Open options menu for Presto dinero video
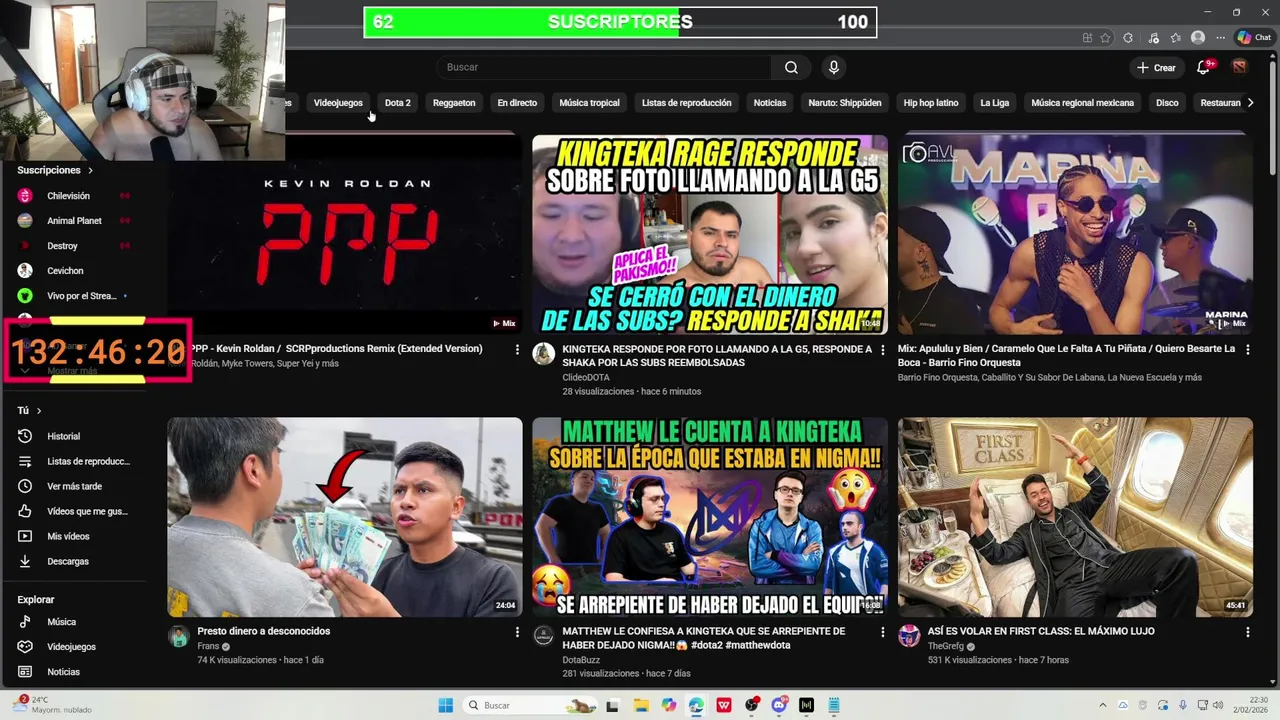The height and width of the screenshot is (720, 1280). (517, 632)
